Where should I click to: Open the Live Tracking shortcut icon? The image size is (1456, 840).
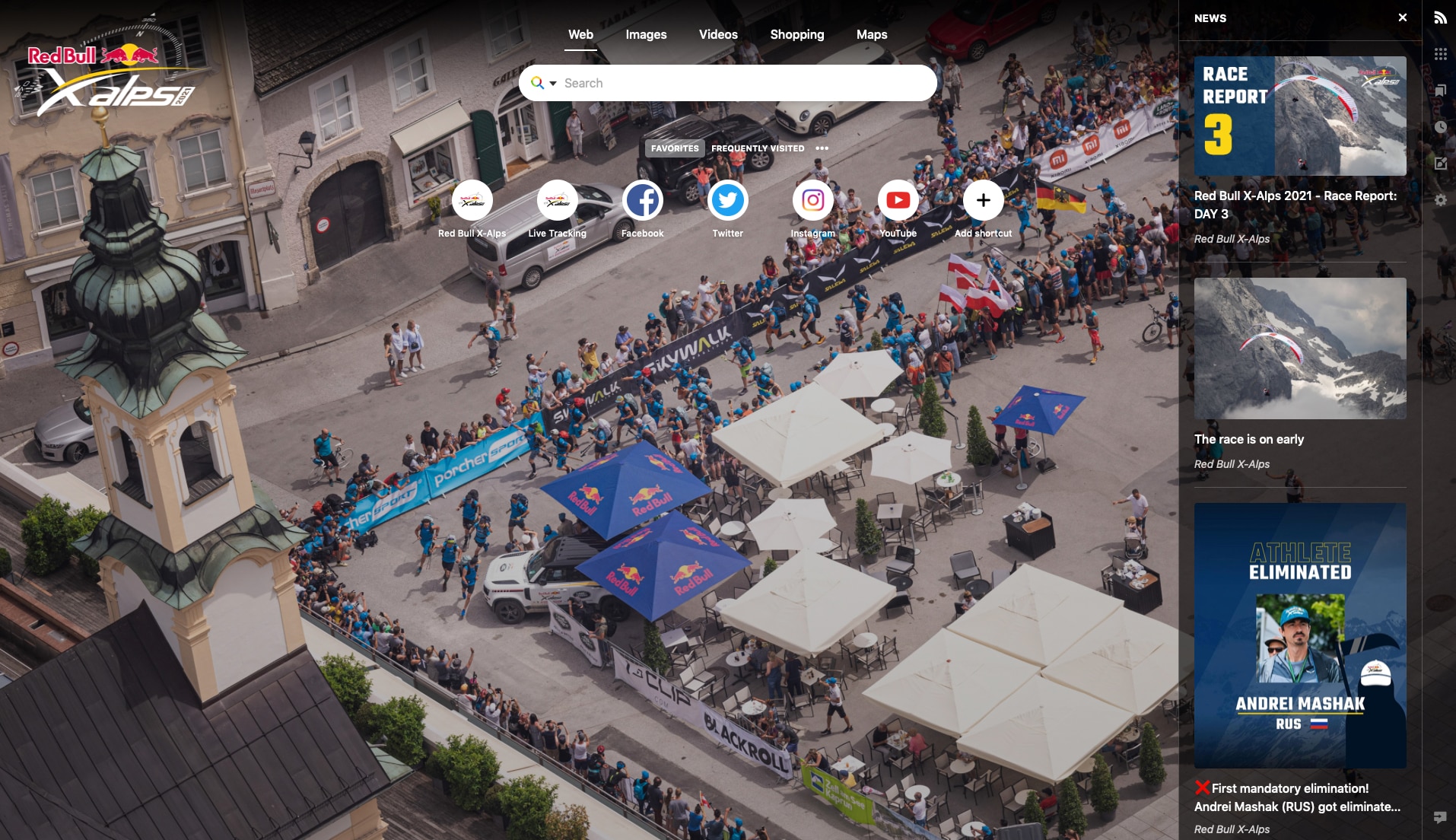[557, 200]
